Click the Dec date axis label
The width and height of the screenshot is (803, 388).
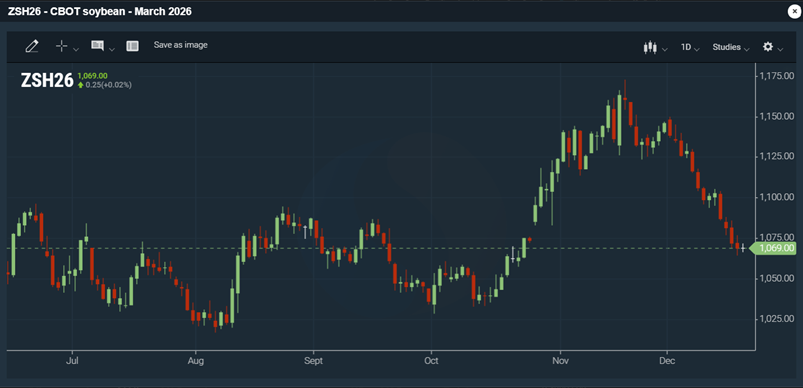(667, 361)
